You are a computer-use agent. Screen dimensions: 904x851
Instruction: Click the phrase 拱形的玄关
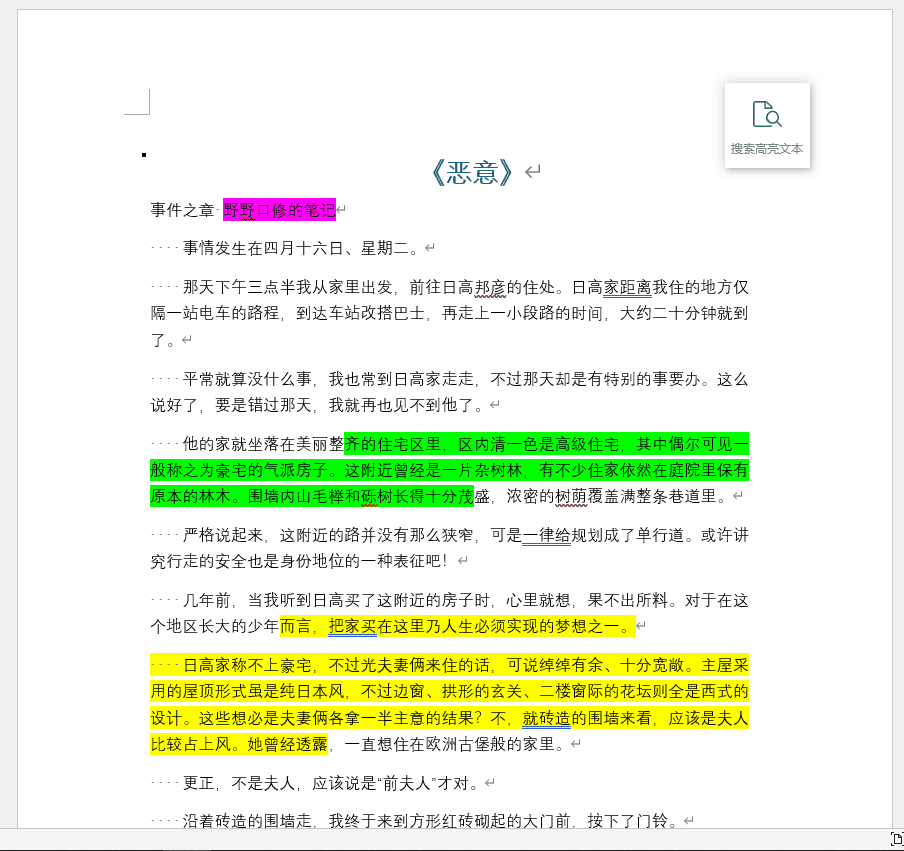pos(481,691)
